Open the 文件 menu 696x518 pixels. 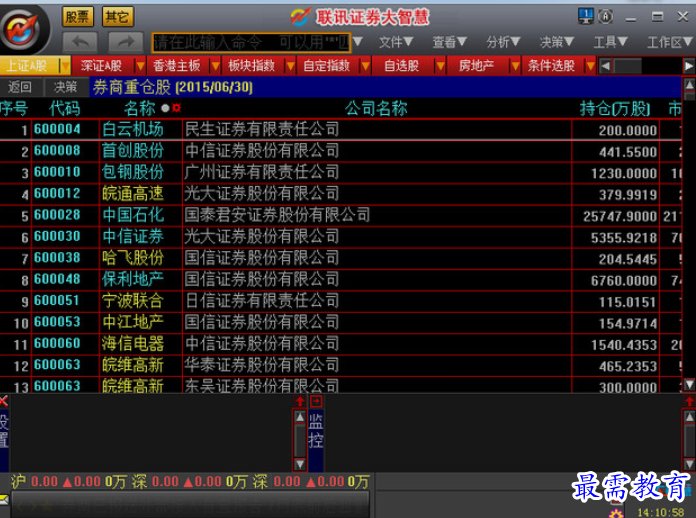click(396, 42)
